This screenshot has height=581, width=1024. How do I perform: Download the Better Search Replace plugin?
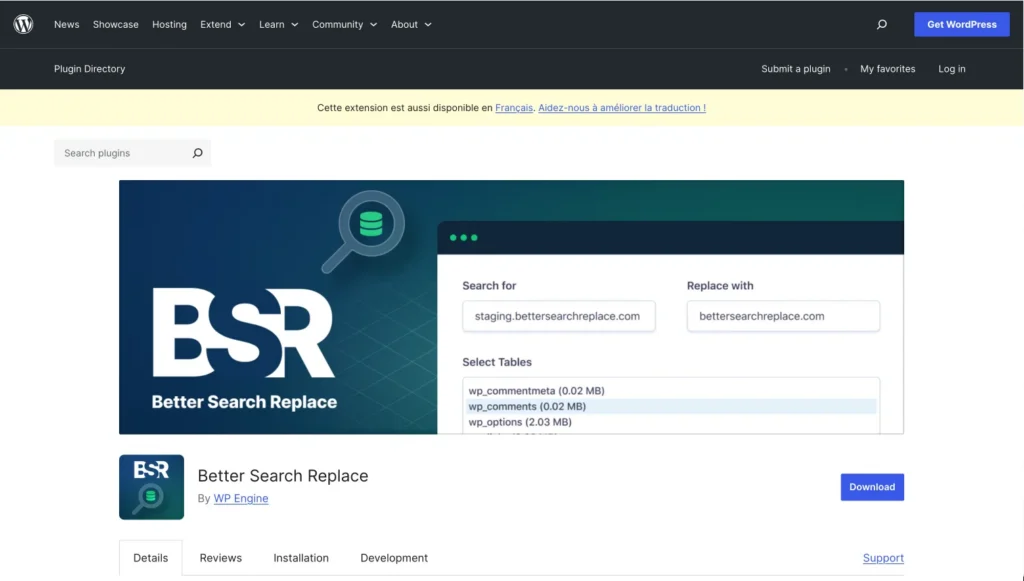point(871,487)
